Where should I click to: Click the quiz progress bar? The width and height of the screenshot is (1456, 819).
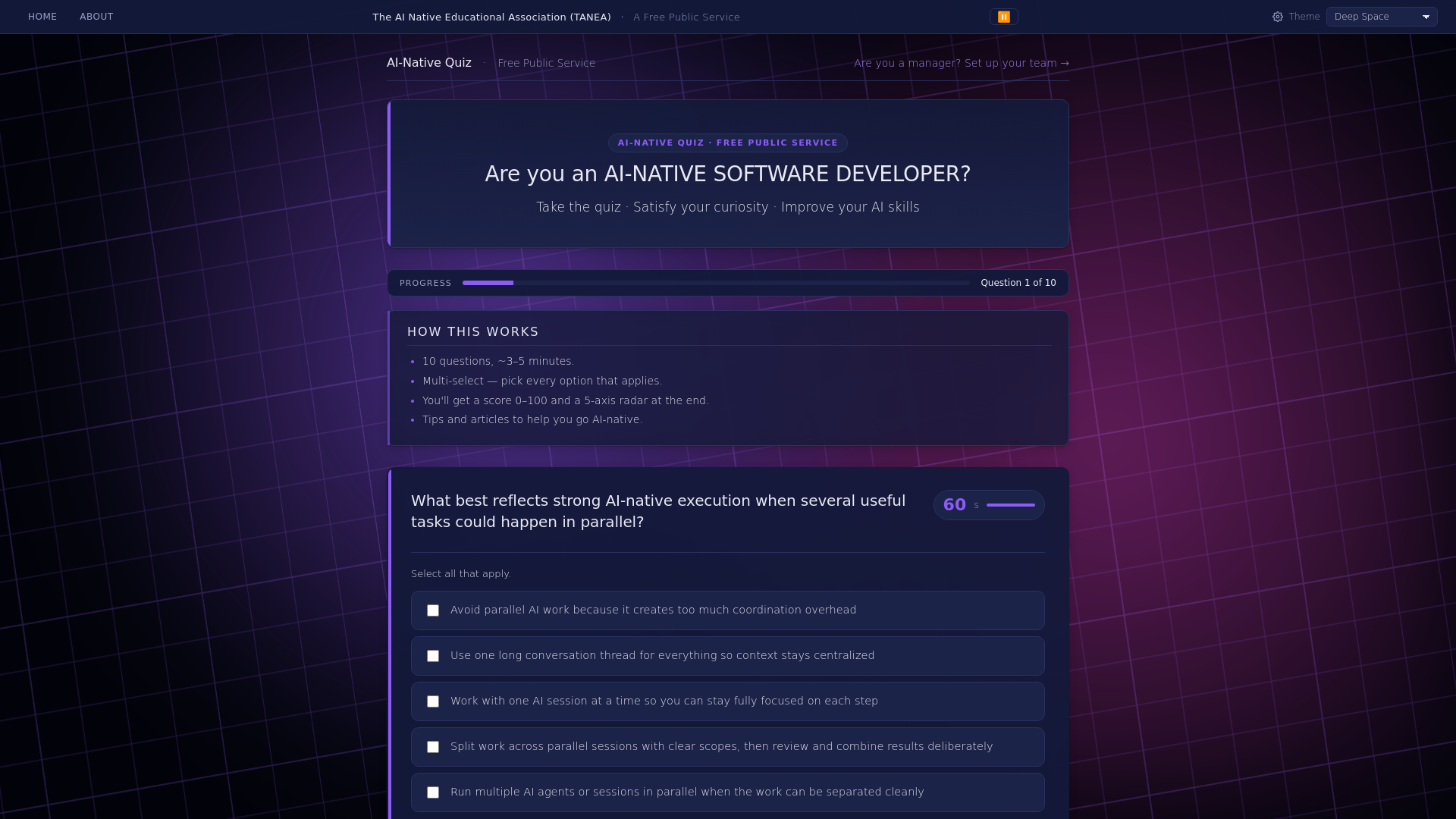pos(716,283)
